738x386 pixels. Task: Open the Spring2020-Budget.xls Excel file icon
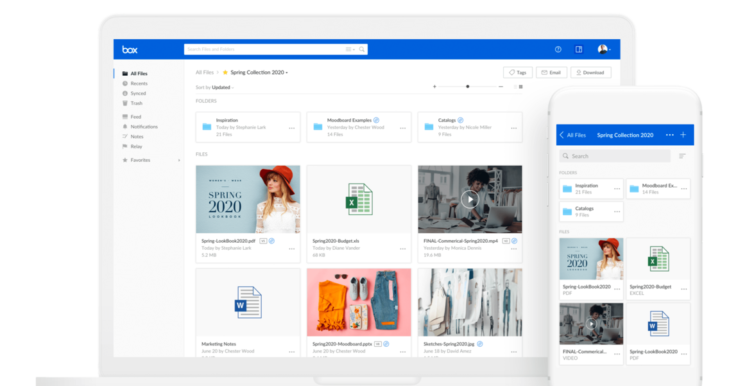360,200
